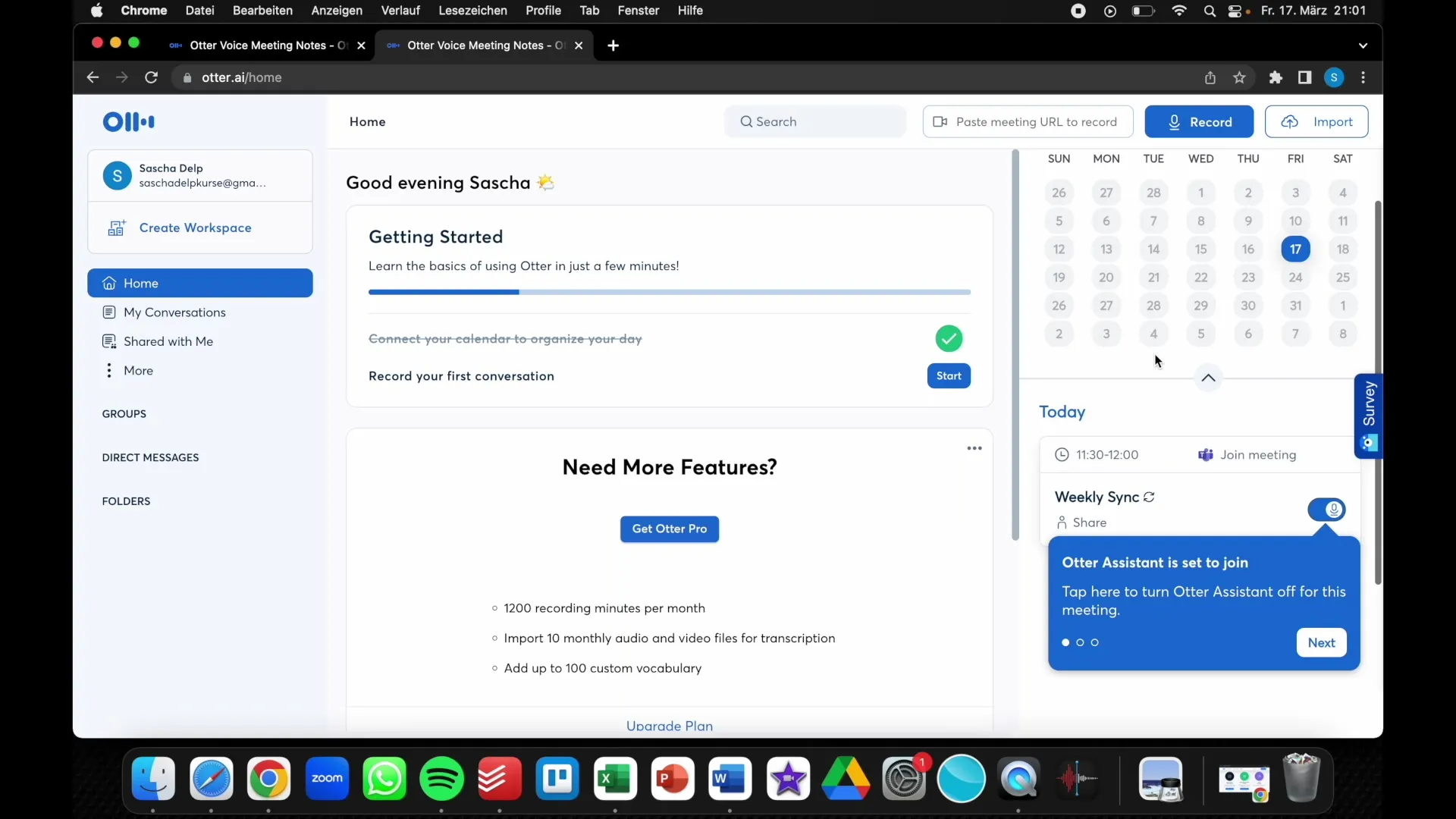Open Google Drive from the Dock
1456x819 pixels.
click(846, 779)
